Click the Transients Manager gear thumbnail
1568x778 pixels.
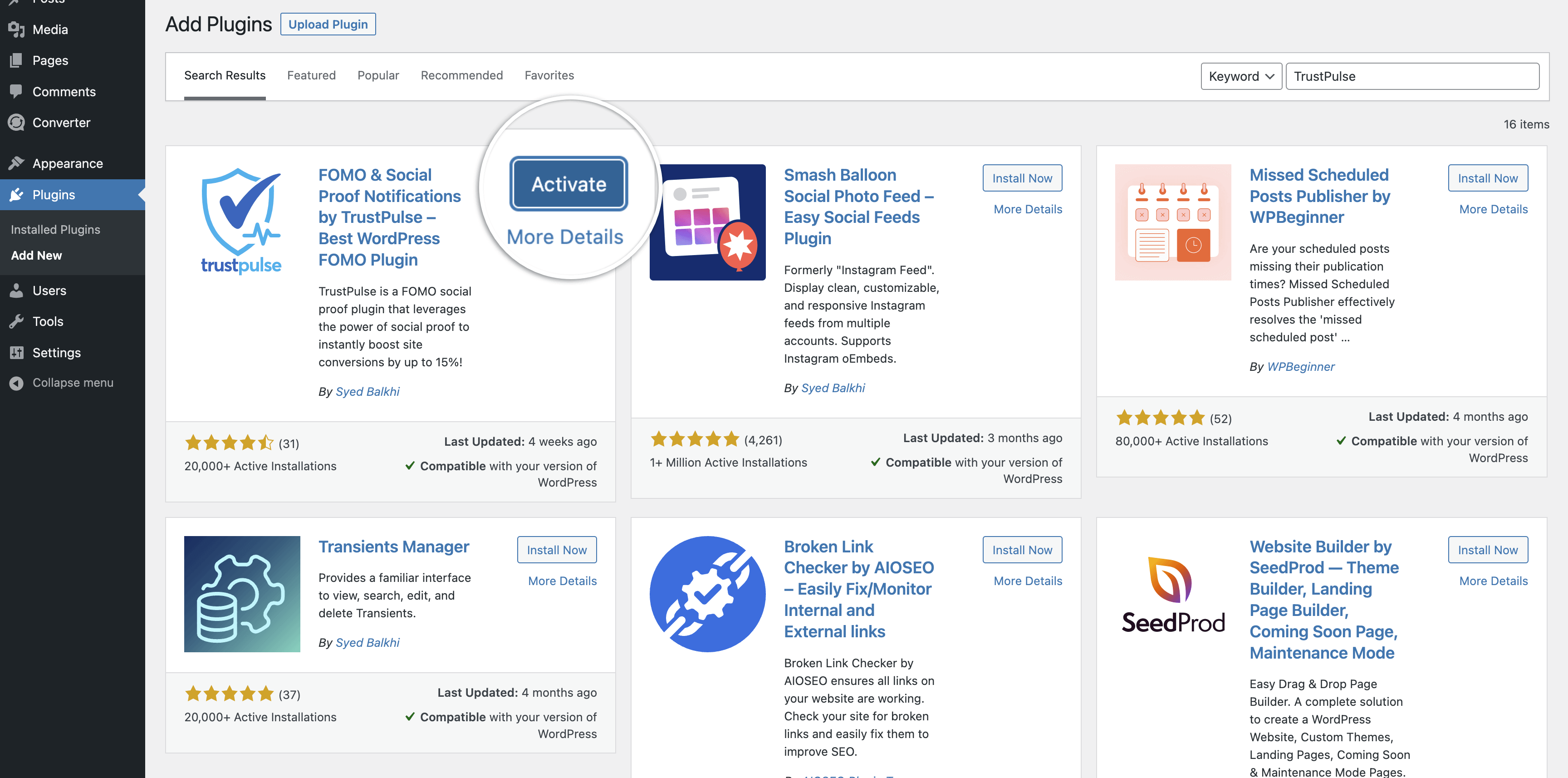242,594
